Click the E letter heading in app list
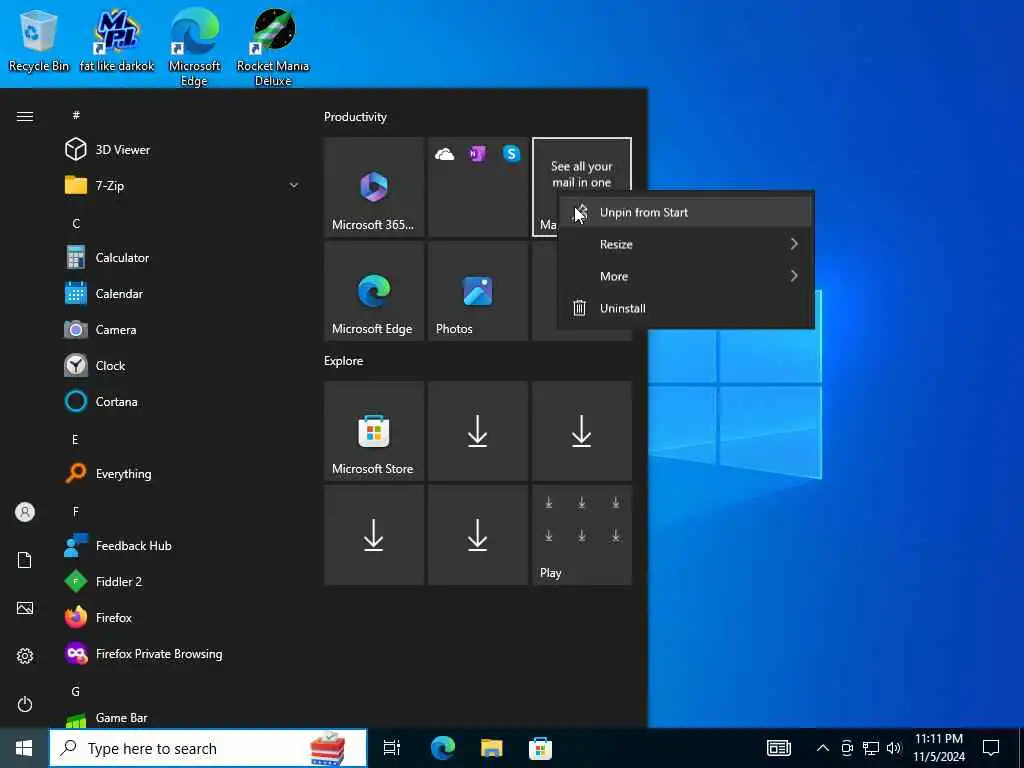 [x=75, y=440]
